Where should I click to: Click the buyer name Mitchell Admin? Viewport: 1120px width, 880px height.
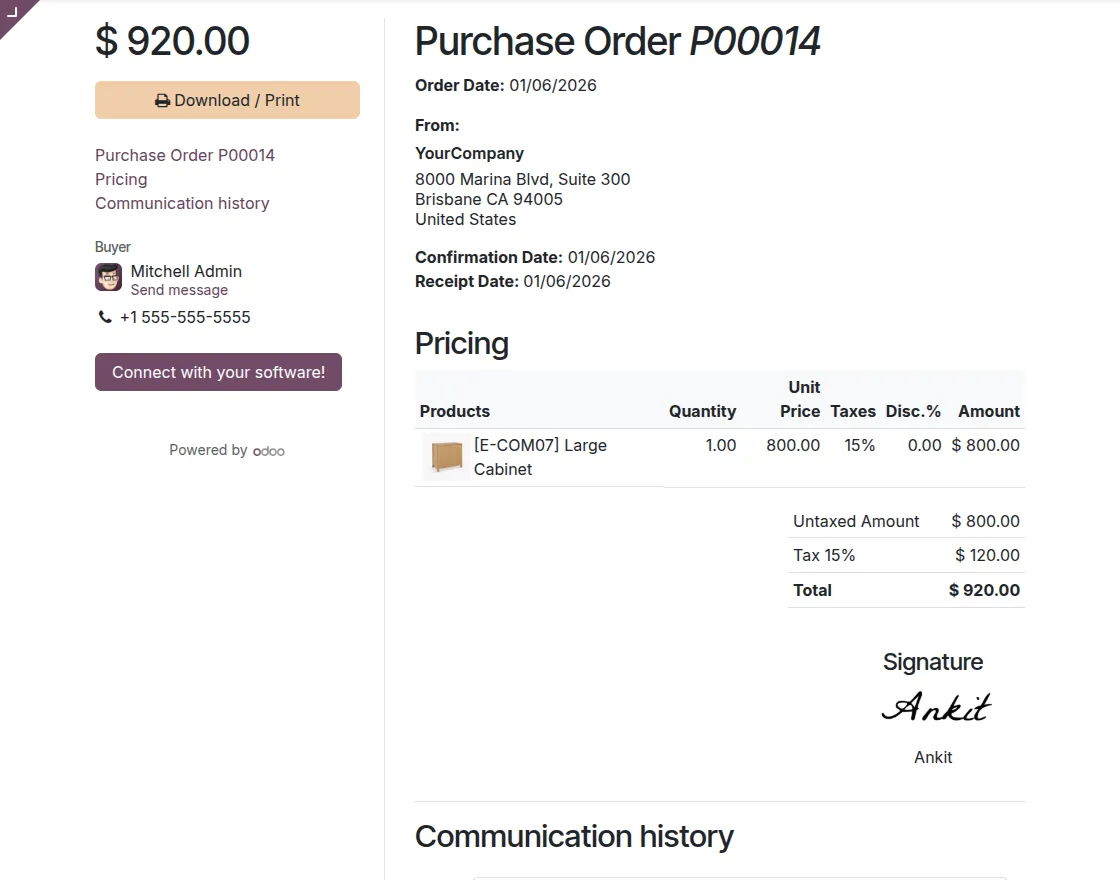[x=186, y=271]
